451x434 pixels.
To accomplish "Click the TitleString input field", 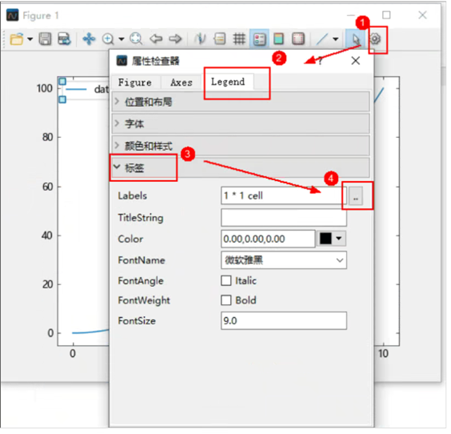I will (284, 218).
